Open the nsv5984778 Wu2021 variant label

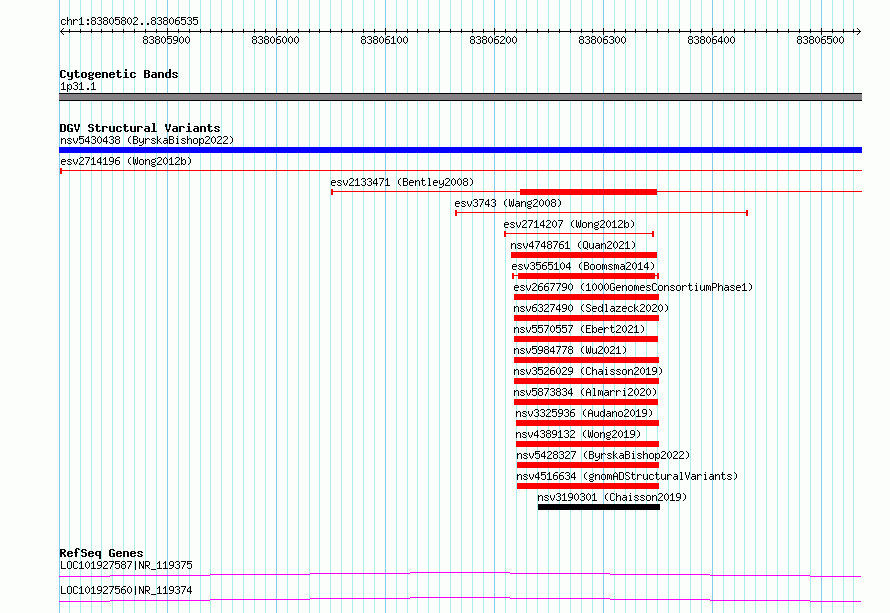pyautogui.click(x=570, y=350)
